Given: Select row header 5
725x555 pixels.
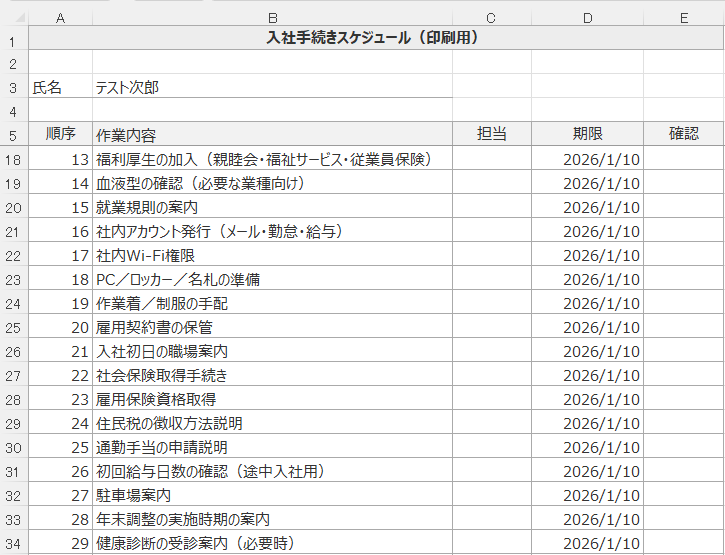Looking at the screenshot, I should coord(14,135).
